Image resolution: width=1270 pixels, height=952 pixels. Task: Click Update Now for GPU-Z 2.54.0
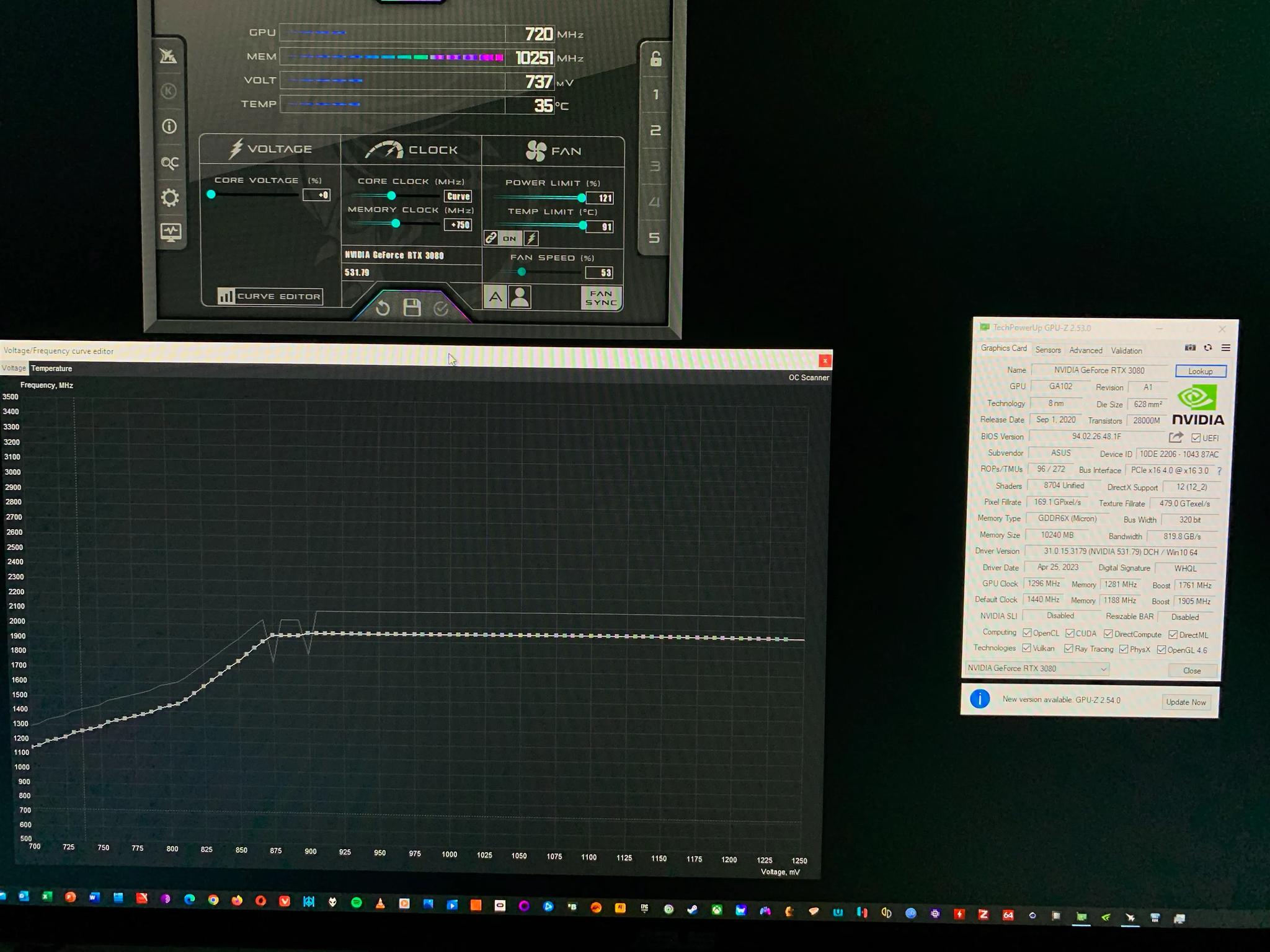point(1186,702)
